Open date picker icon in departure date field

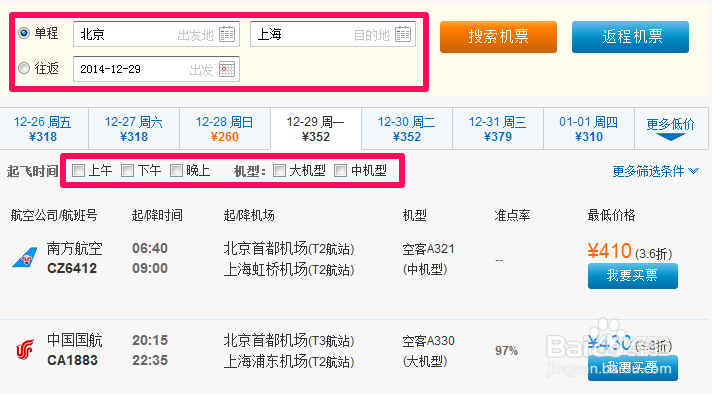227,69
